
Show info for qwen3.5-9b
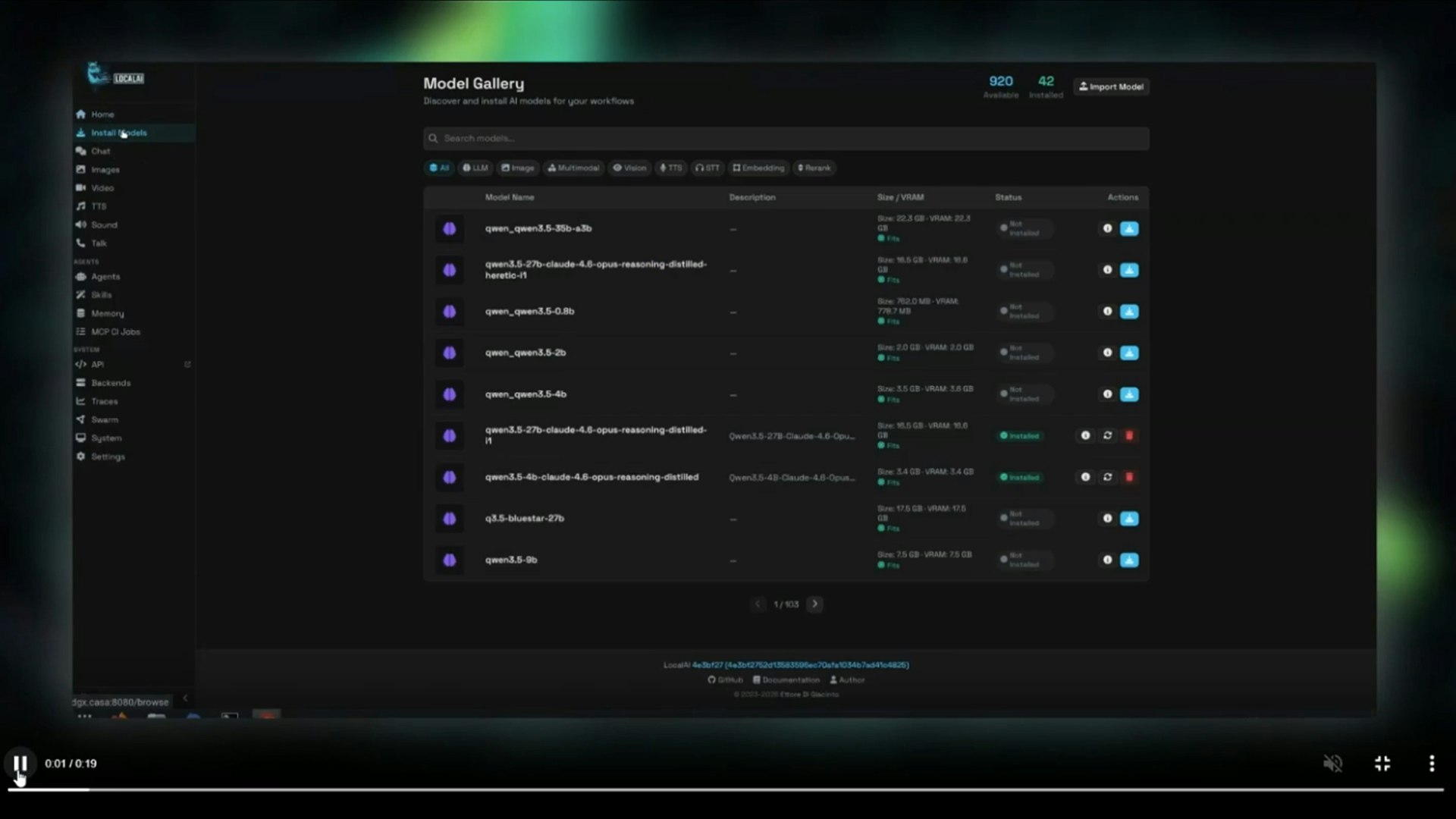click(1107, 560)
